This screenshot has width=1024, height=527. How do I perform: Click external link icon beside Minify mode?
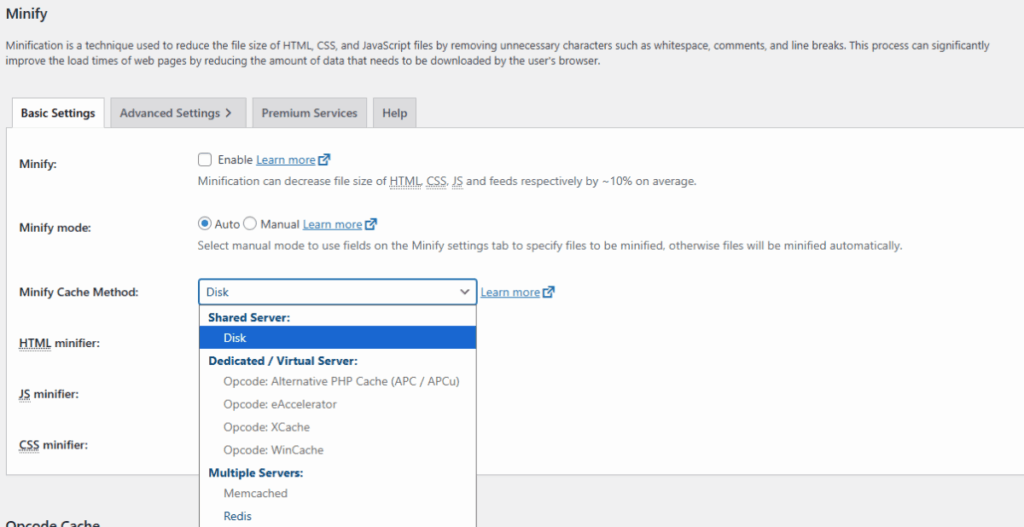(371, 225)
